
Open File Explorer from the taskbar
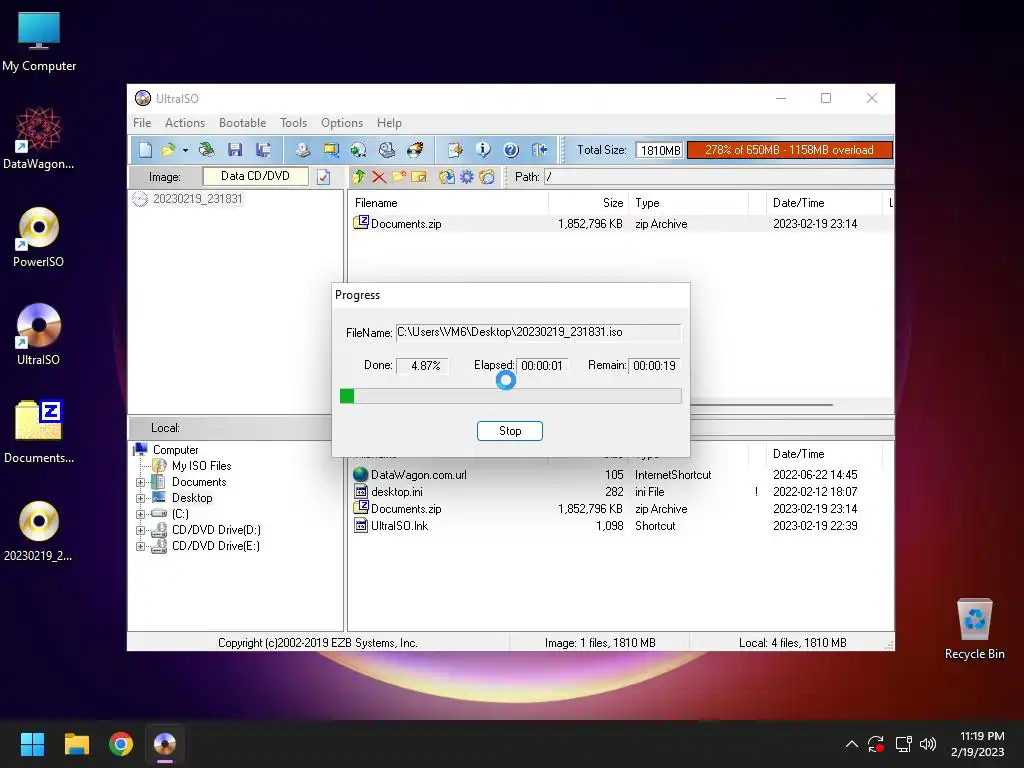tap(76, 744)
